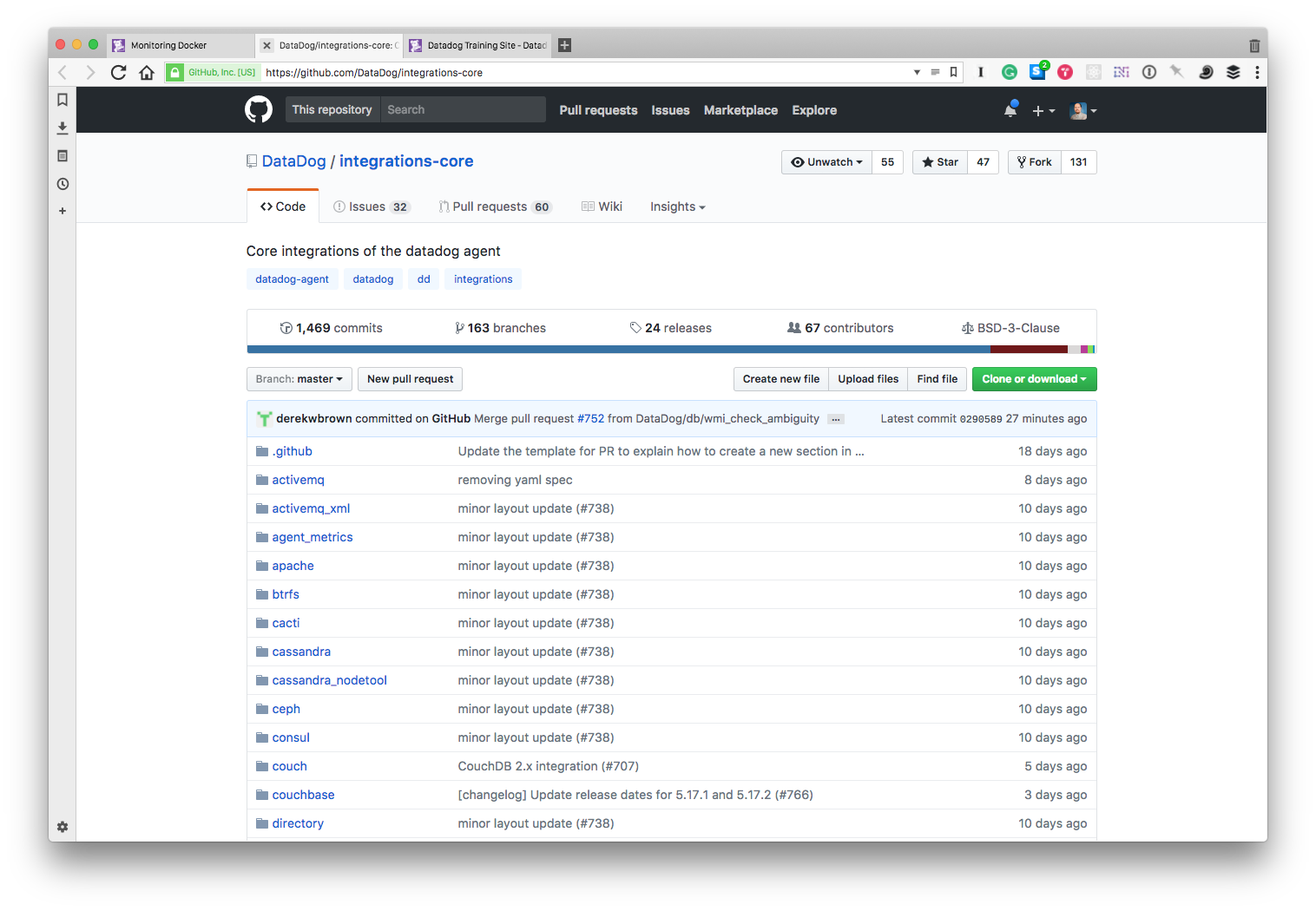
Task: Click Upload files button
Action: [x=868, y=379]
